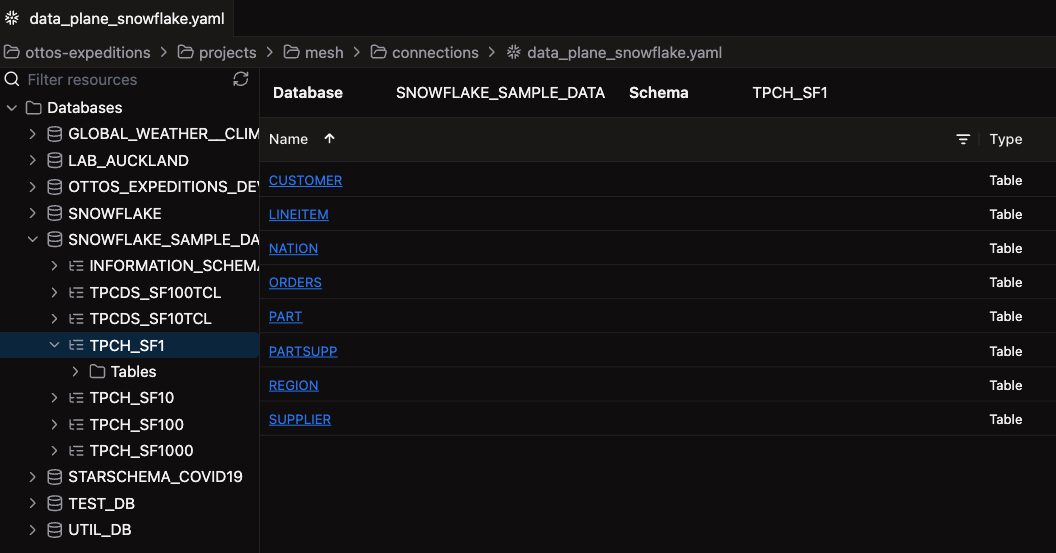Open the REGION table link
The height and width of the screenshot is (553, 1056).
coord(294,386)
